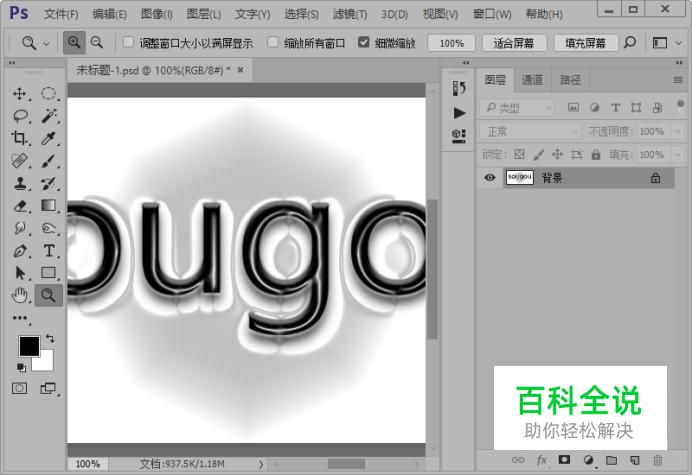Viewport: 692px width, 475px height.
Task: Click the Zoom Out mode button
Action: point(97,43)
